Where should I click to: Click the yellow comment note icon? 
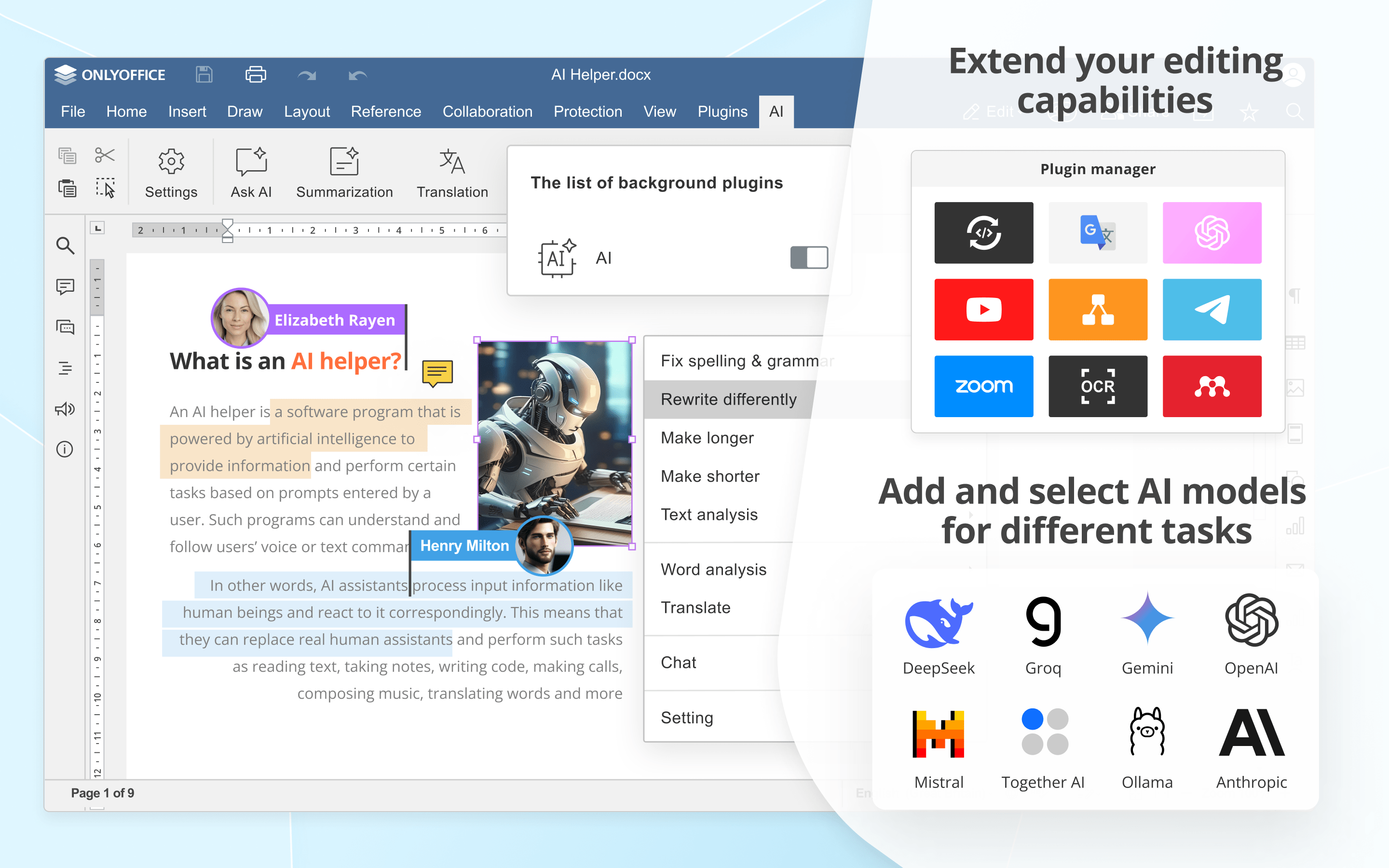437,373
